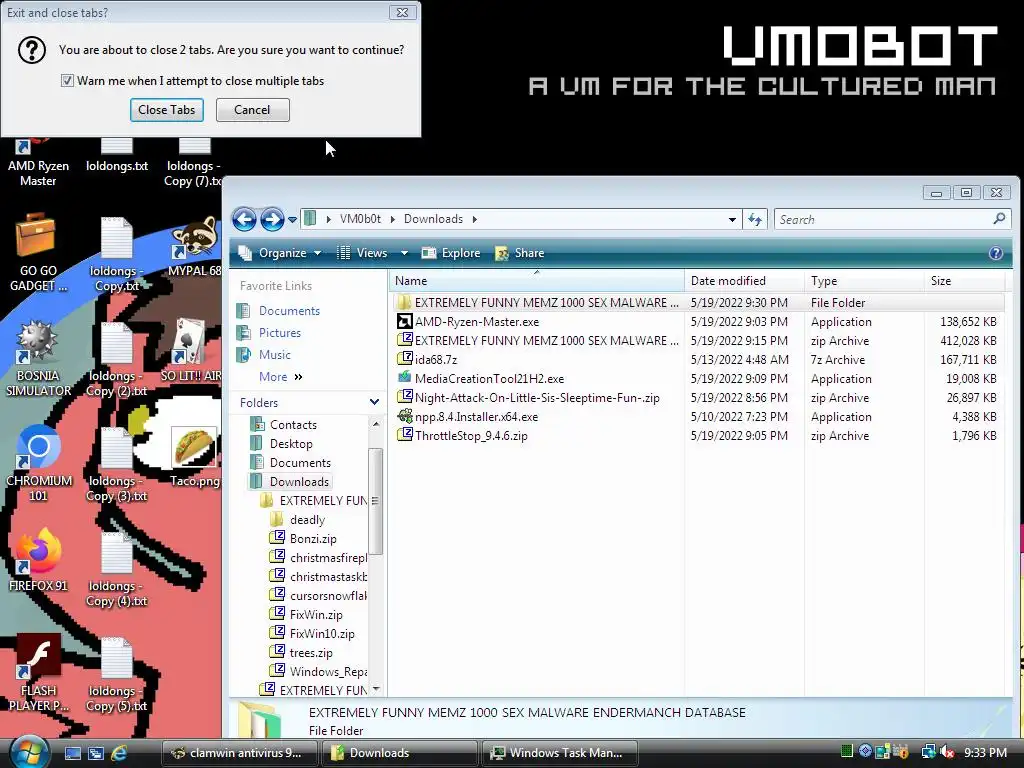Select ThrottleStop_9.4.6.zip file icon
This screenshot has width=1024, height=768.
point(404,435)
